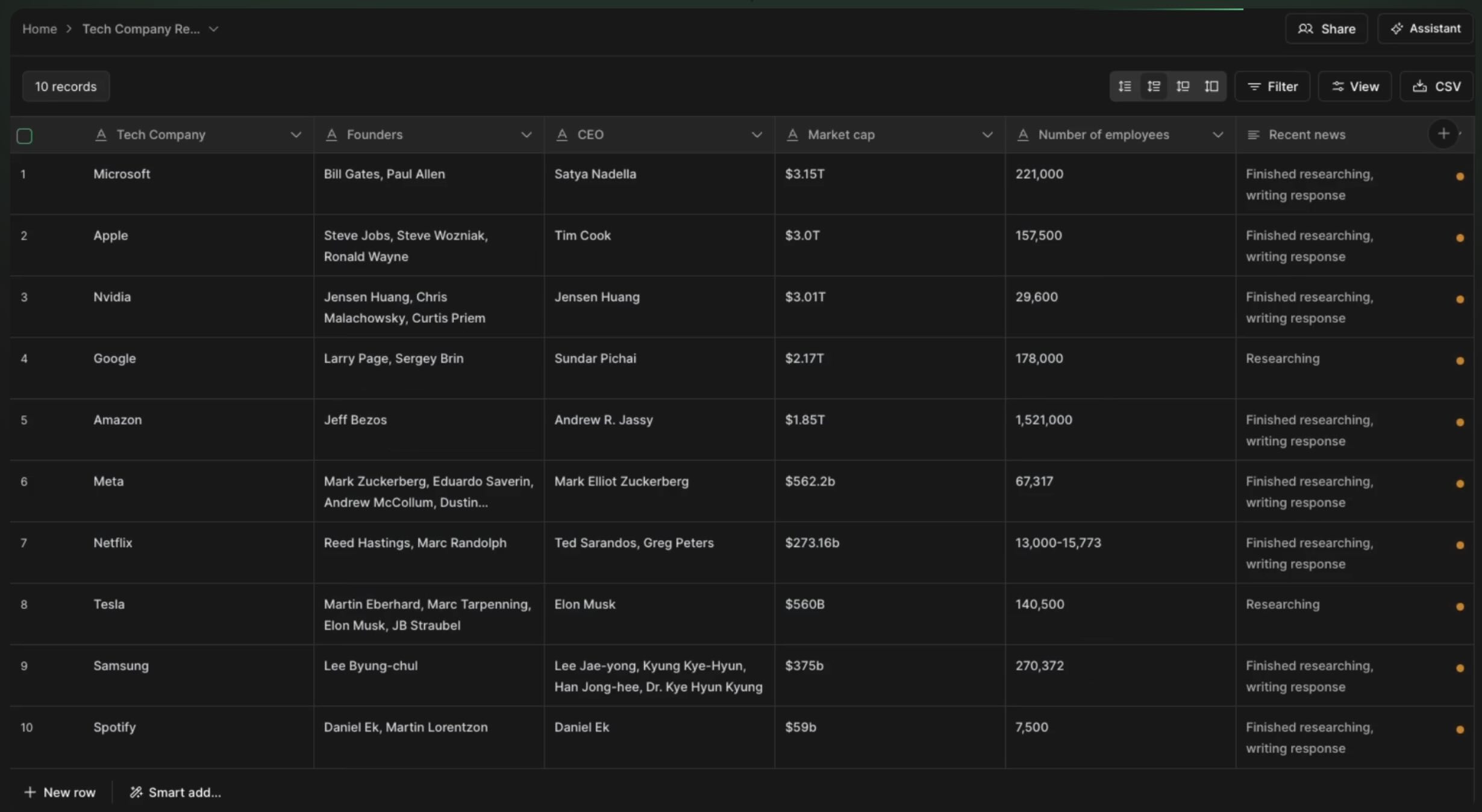1482x812 pixels.
Task: Add a New row
Action: tap(60, 793)
